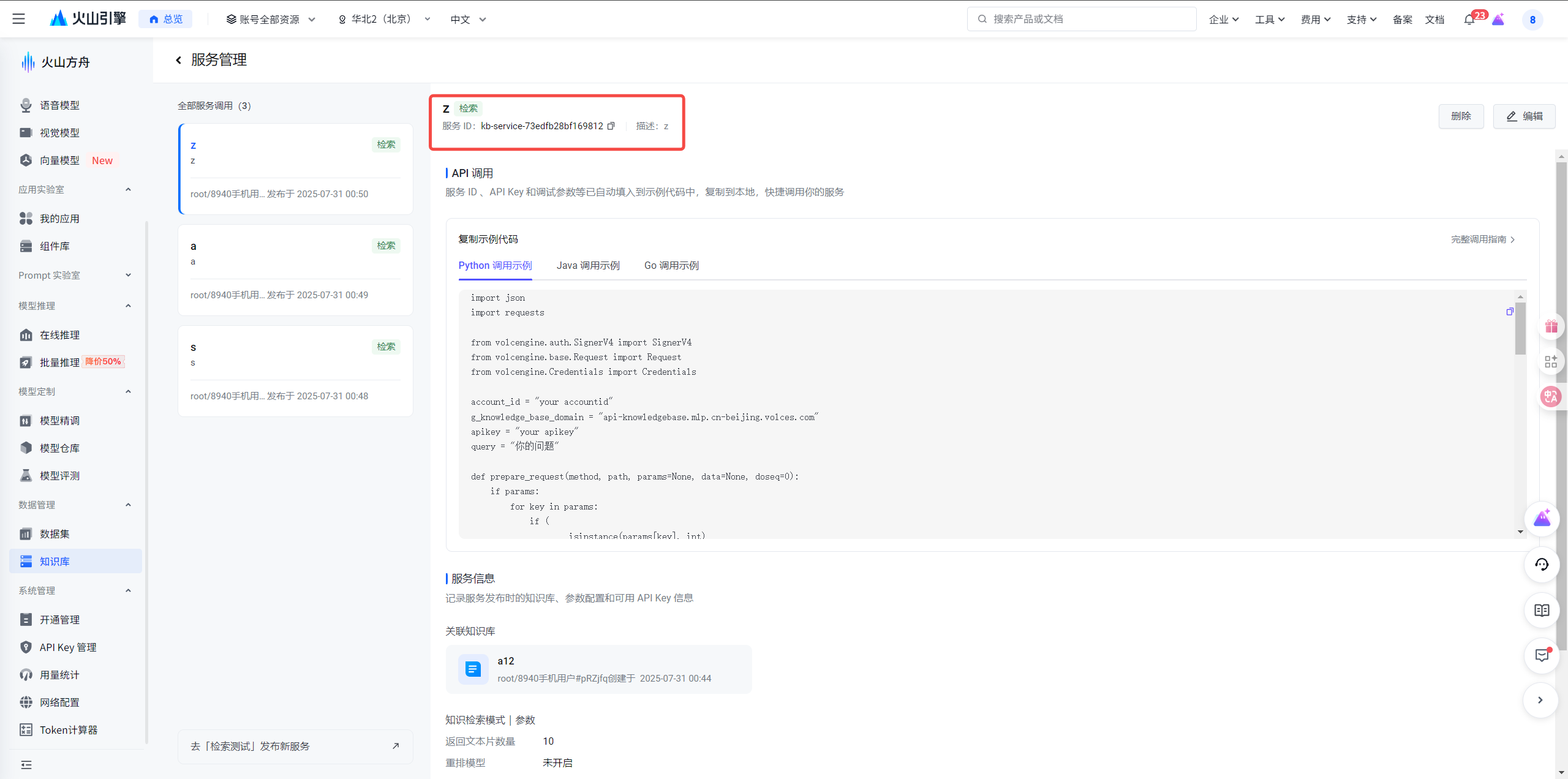Click the 火山引擎 logo
The image size is (1568, 779).
(88, 19)
